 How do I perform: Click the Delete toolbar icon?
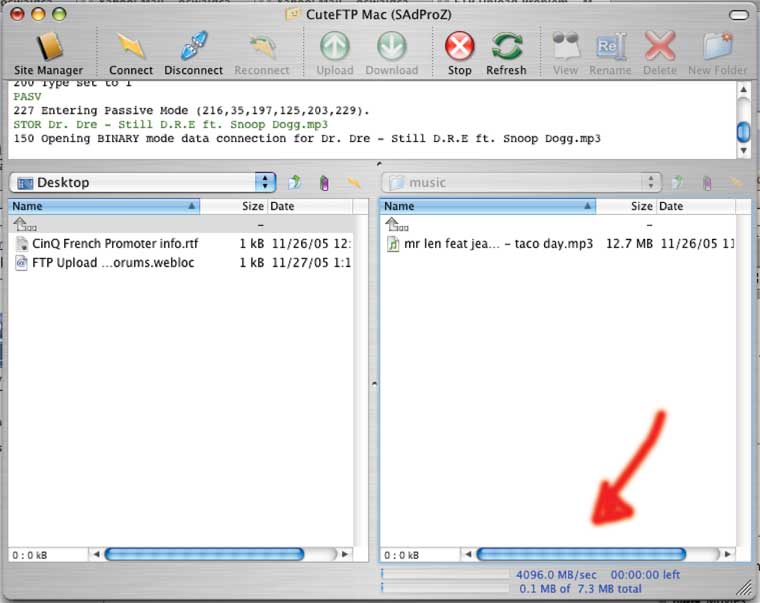(660, 53)
